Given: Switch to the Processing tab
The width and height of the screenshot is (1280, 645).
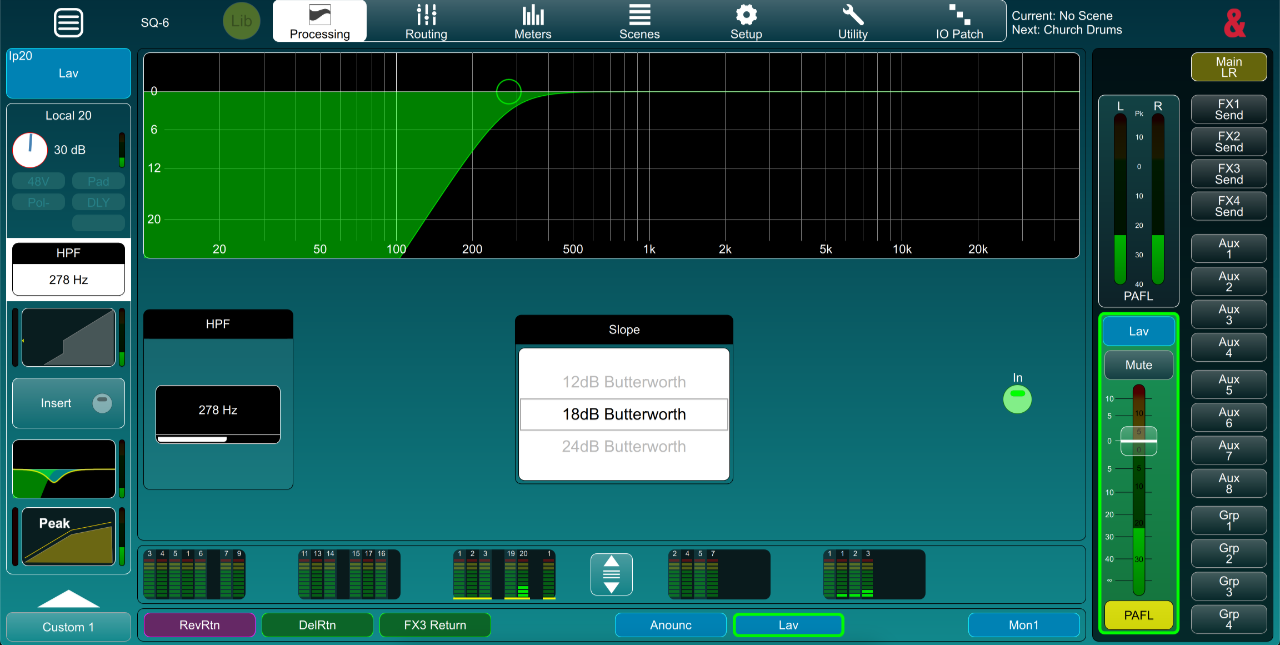Looking at the screenshot, I should (319, 21).
